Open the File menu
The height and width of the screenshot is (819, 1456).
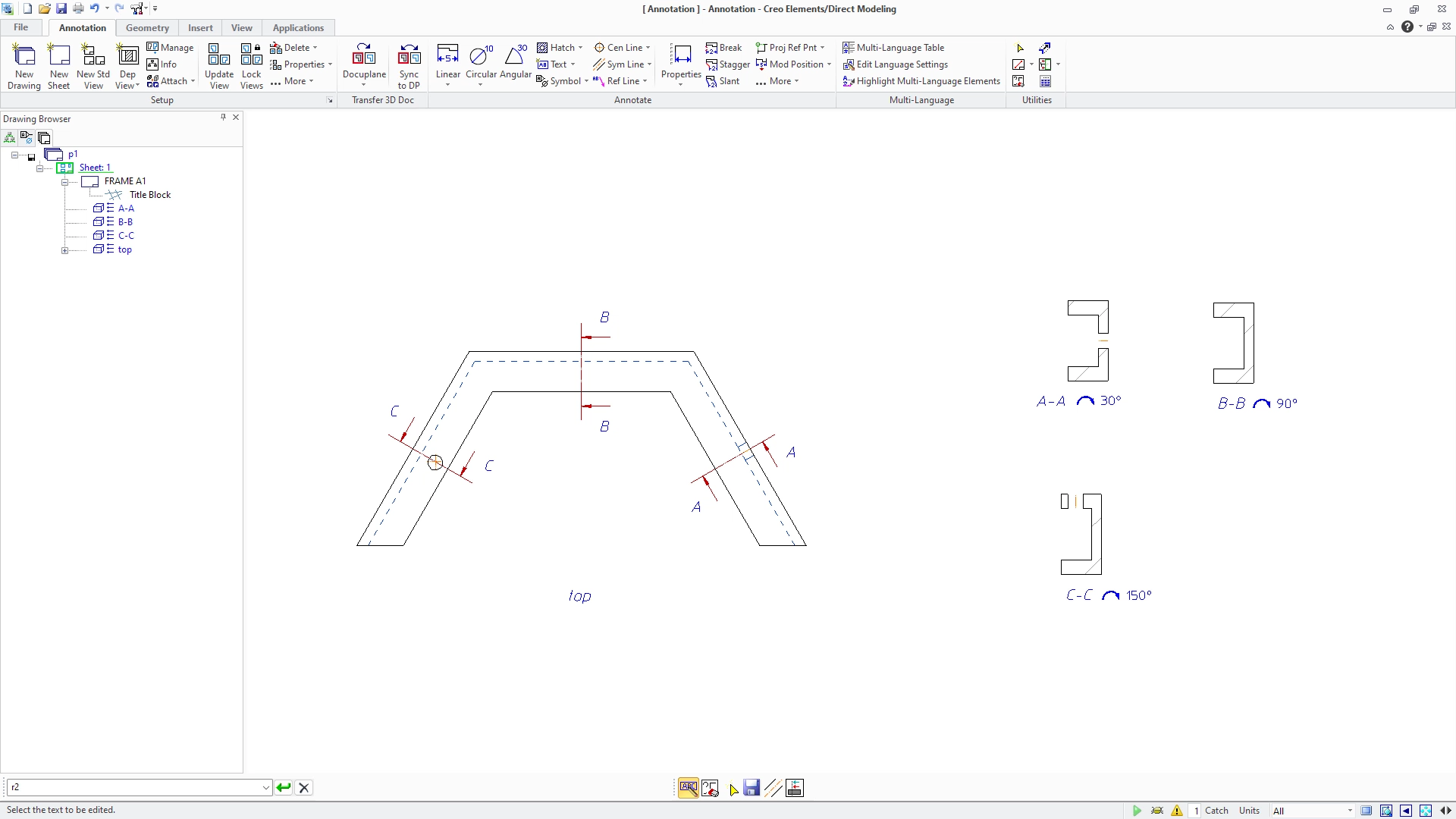pos(20,27)
